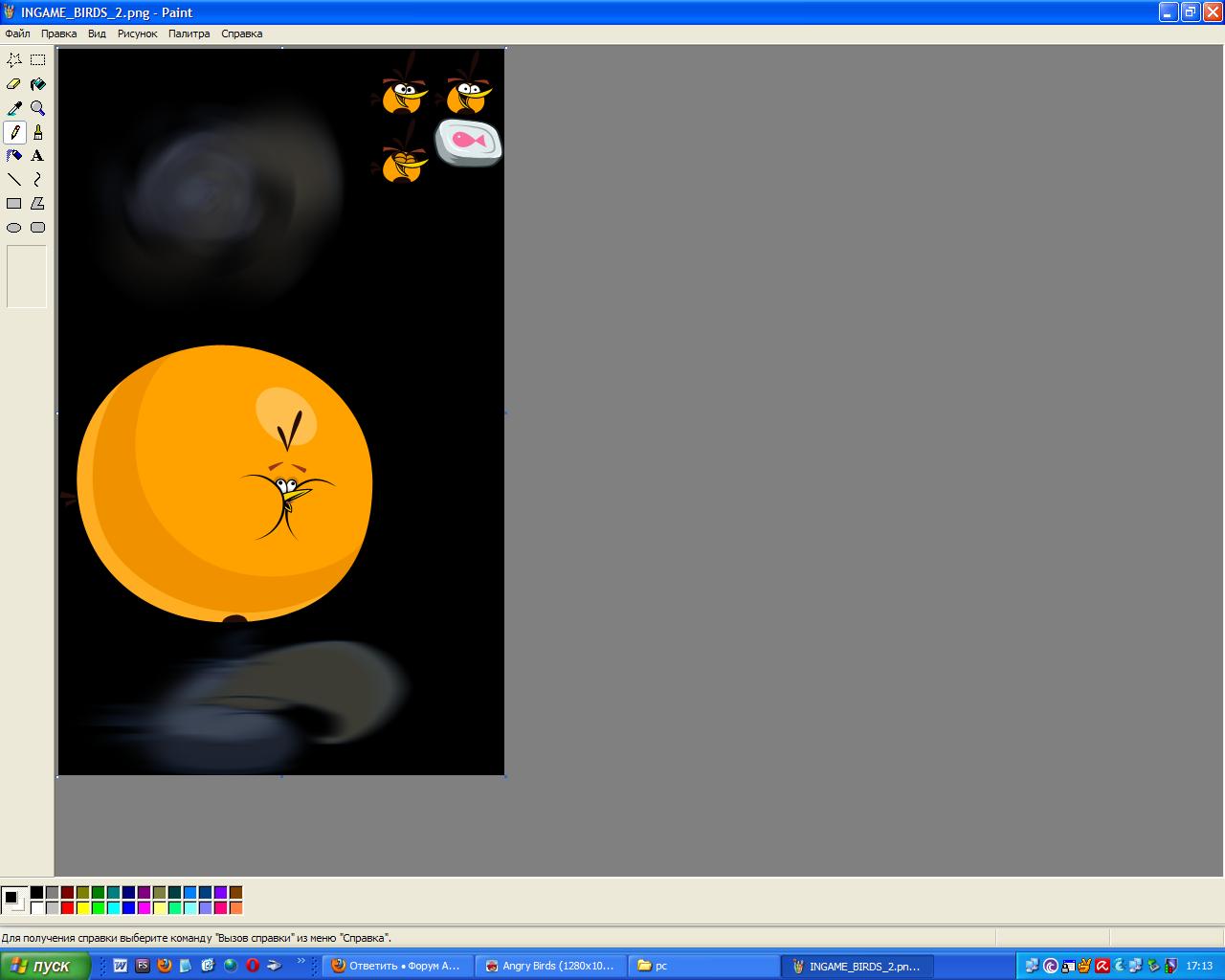Image resolution: width=1225 pixels, height=980 pixels.
Task: Choose the Line tool
Action: pyautogui.click(x=14, y=180)
